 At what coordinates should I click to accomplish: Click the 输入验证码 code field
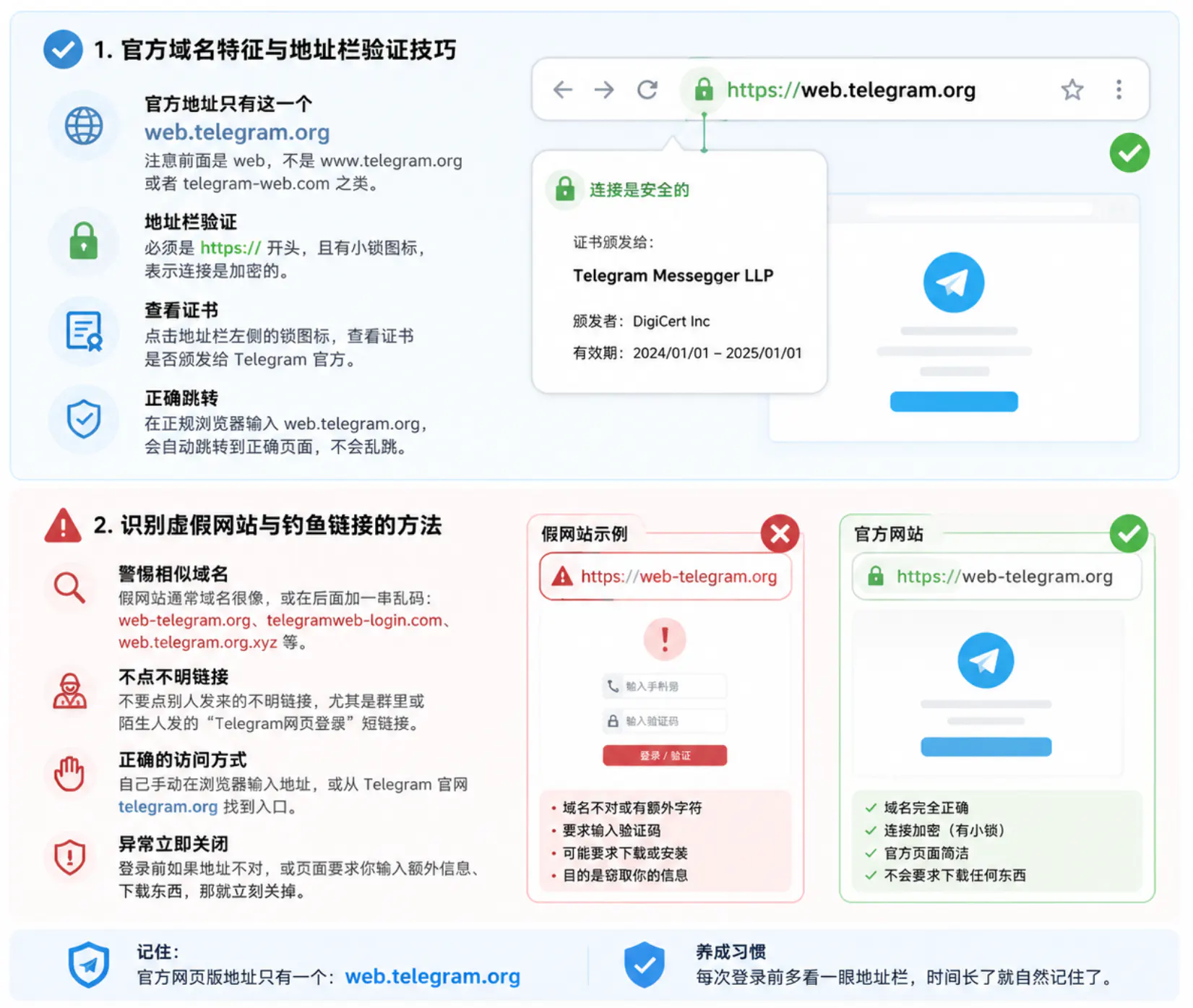(x=664, y=721)
